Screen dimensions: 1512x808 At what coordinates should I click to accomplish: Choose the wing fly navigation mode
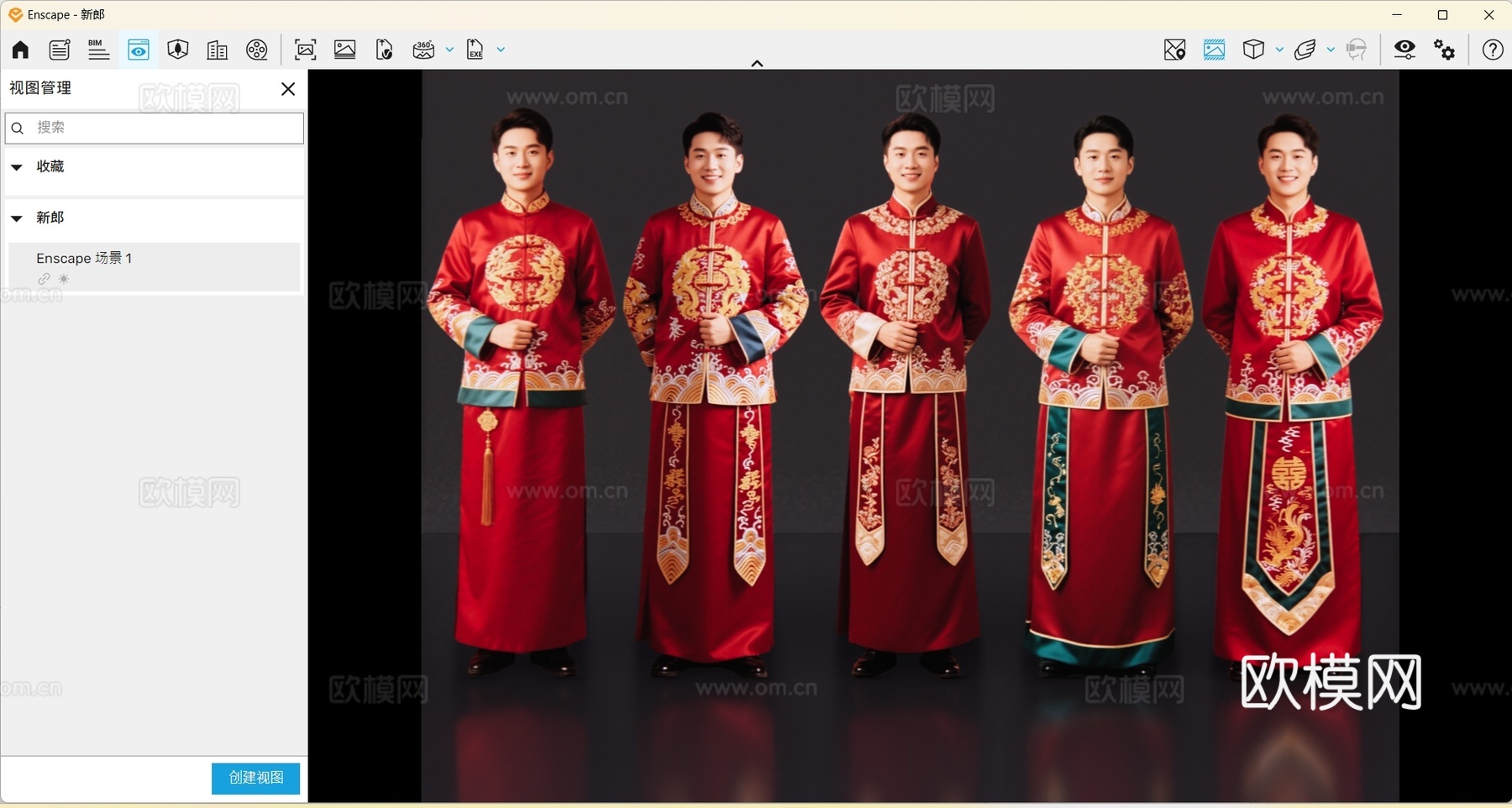(x=1305, y=50)
